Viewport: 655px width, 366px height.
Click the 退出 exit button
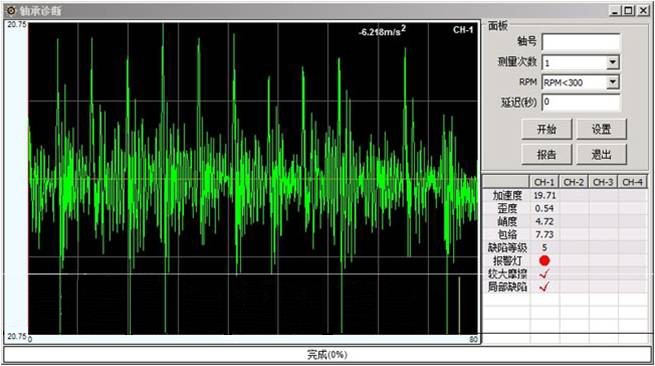click(602, 155)
